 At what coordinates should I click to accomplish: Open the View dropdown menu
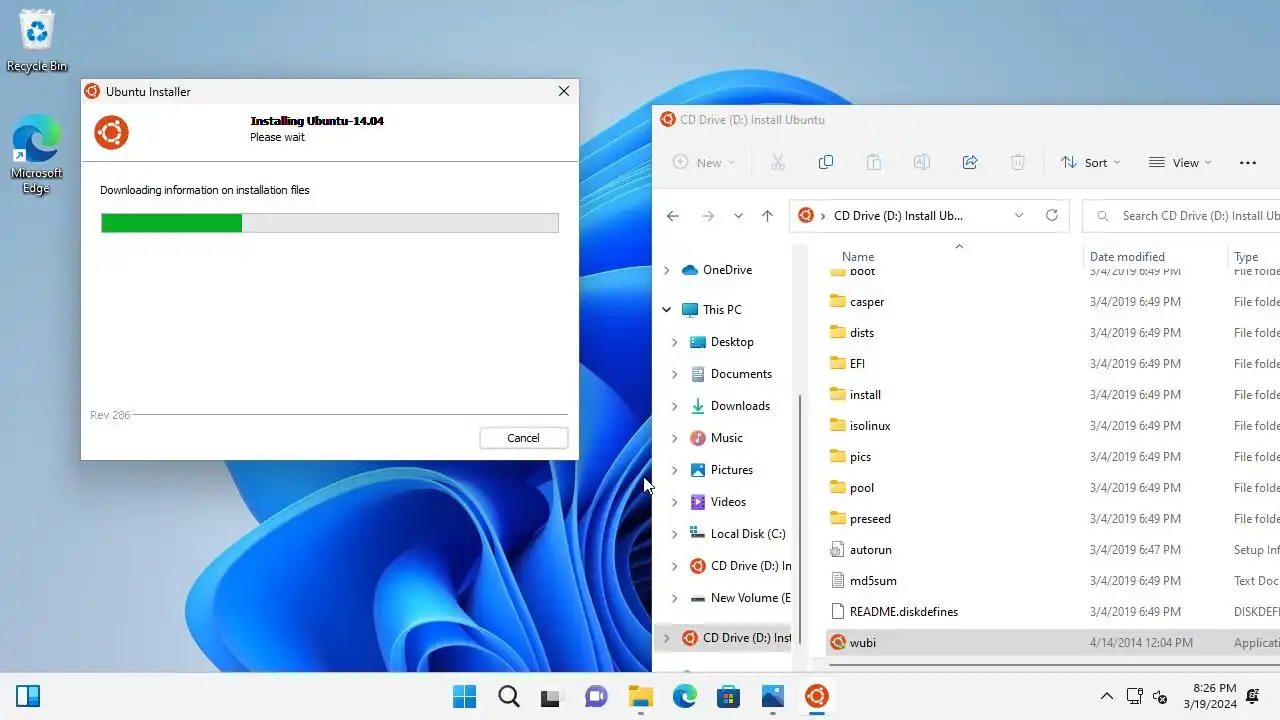pyautogui.click(x=1179, y=162)
